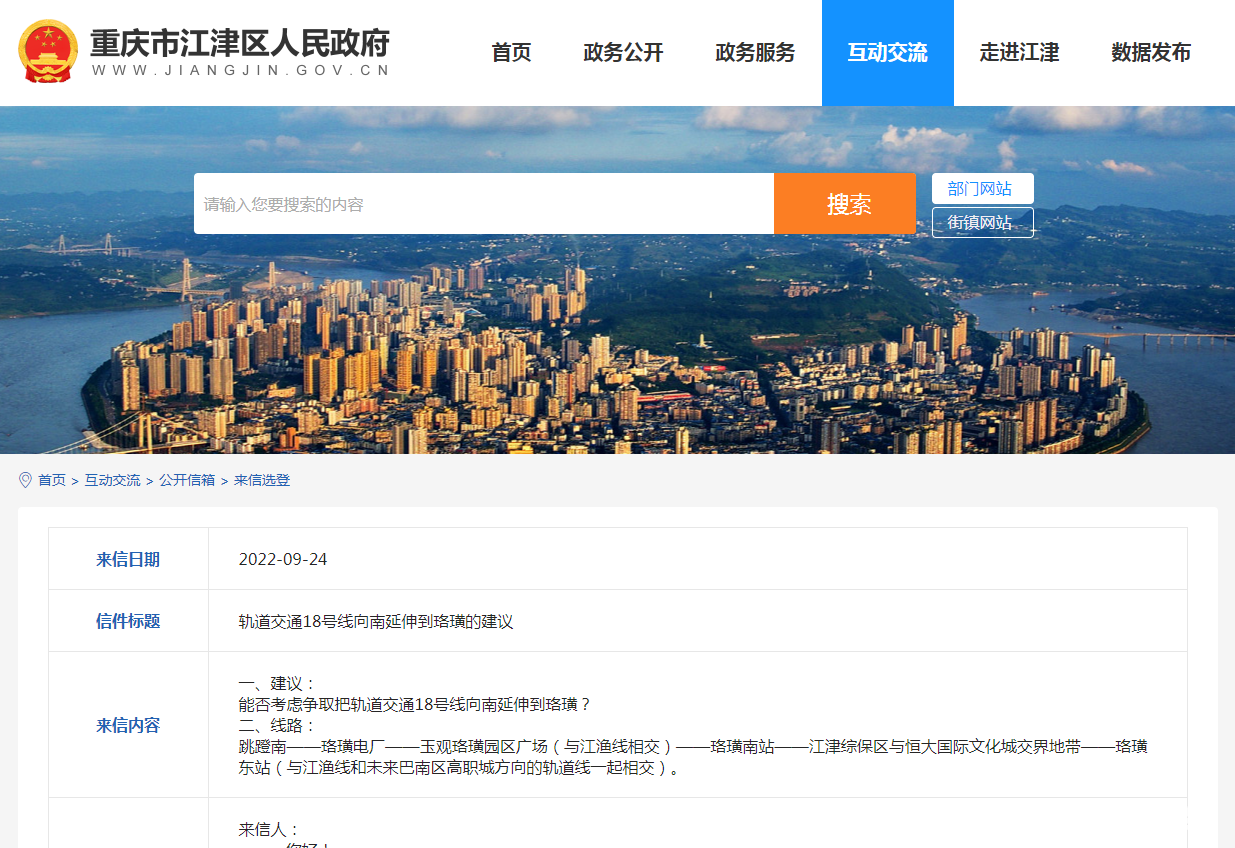Screen dimensions: 1235x848
Task: Click letter title 轨道交通18号线向南延伸到珞璜的建议
Action: [376, 621]
